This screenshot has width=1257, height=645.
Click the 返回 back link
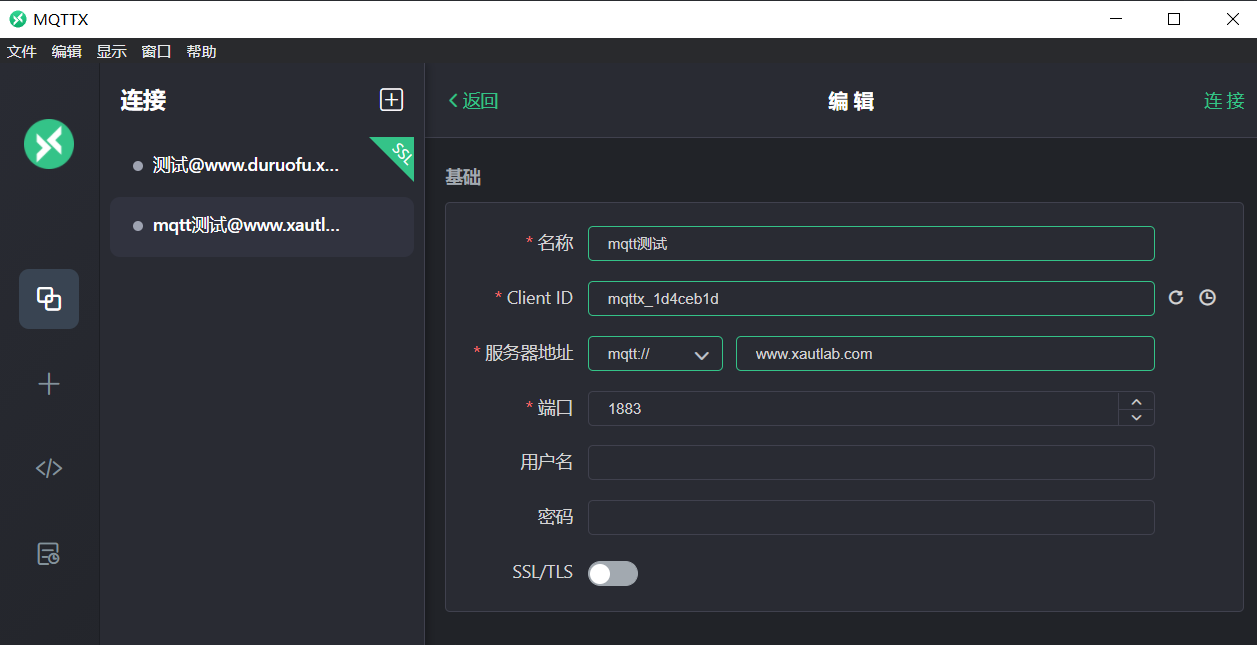(473, 101)
